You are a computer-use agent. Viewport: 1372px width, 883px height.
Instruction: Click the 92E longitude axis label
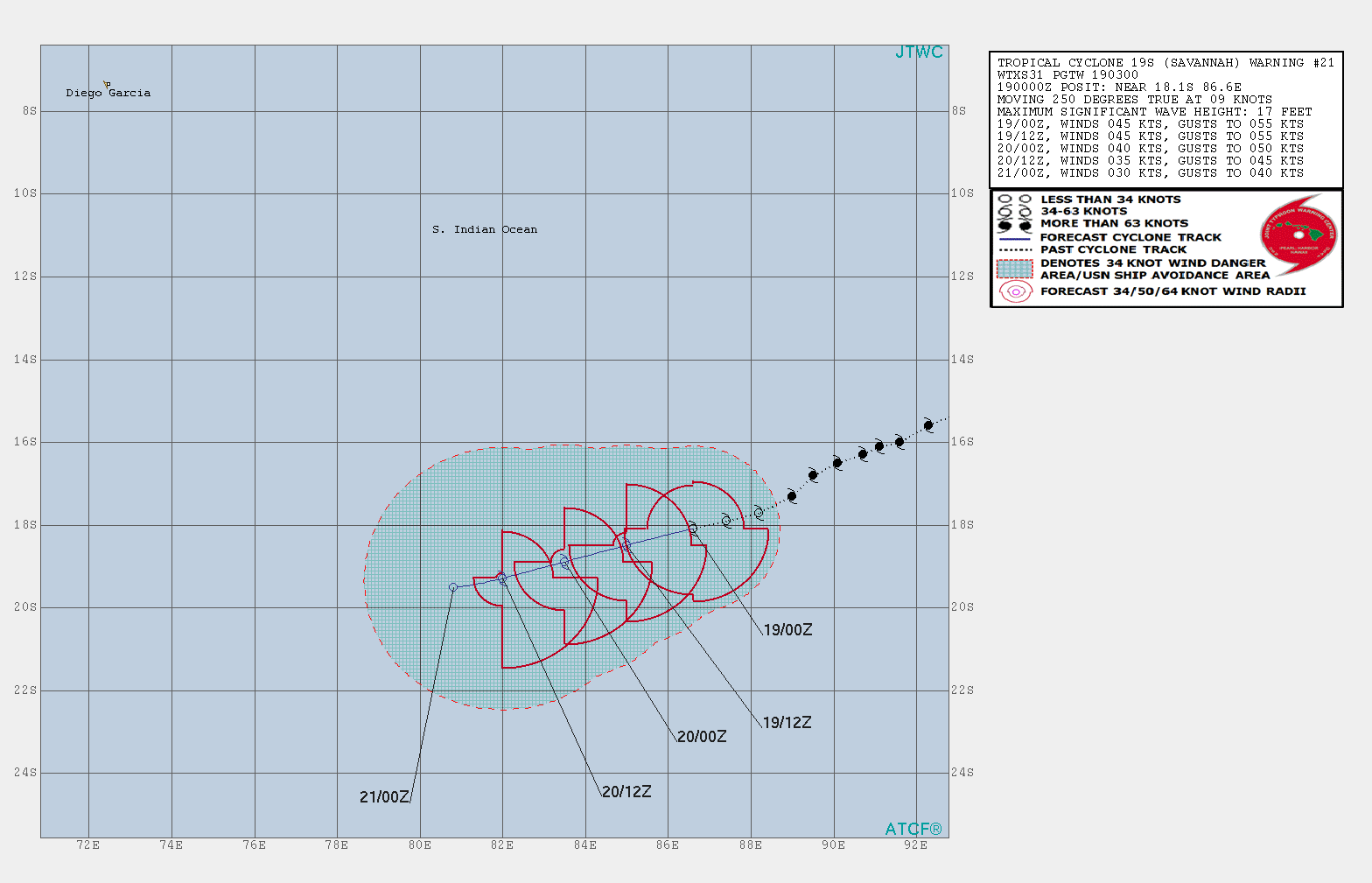pyautogui.click(x=916, y=845)
